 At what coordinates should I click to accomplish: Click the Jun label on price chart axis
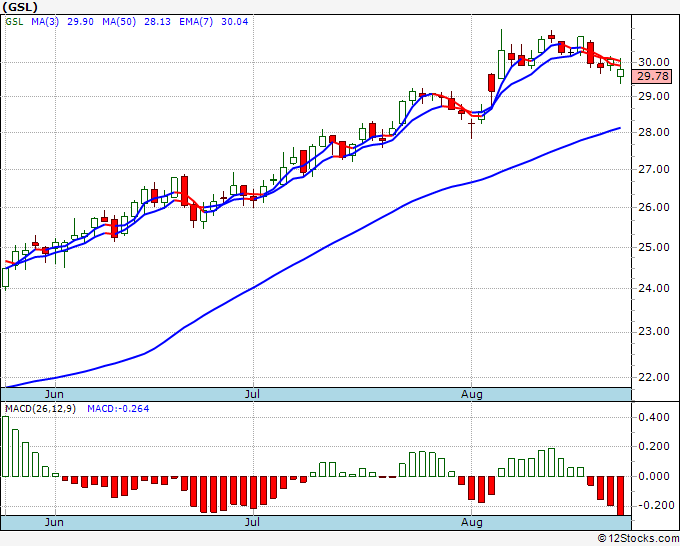54,394
